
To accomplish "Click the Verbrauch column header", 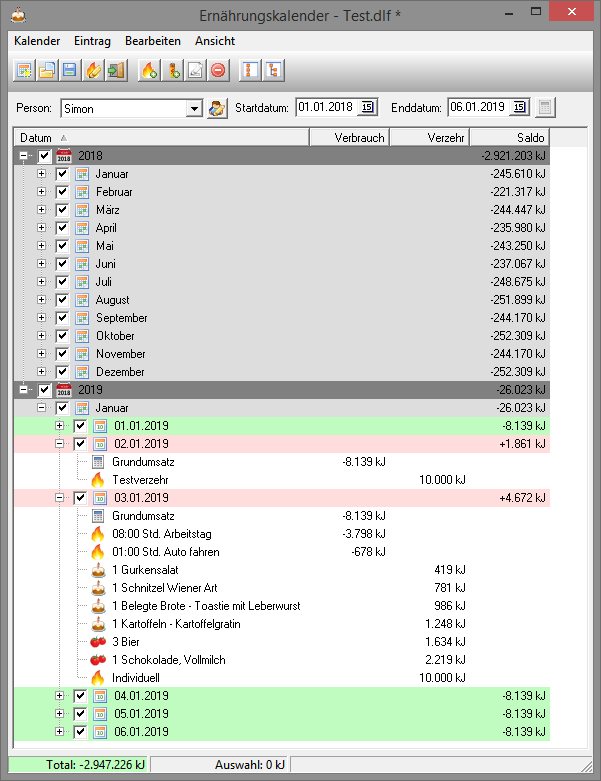I will [x=348, y=137].
